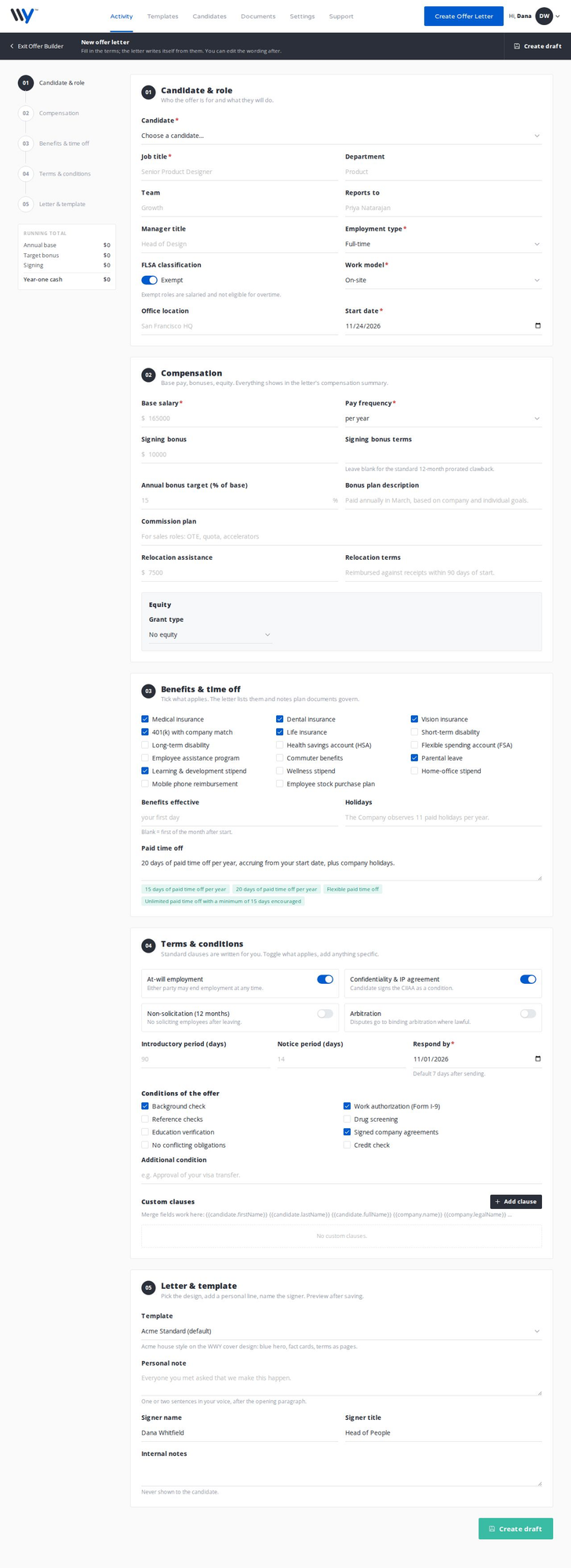Toggle the FLSA Exempt switch
This screenshot has width=571, height=1568.
coord(149,280)
